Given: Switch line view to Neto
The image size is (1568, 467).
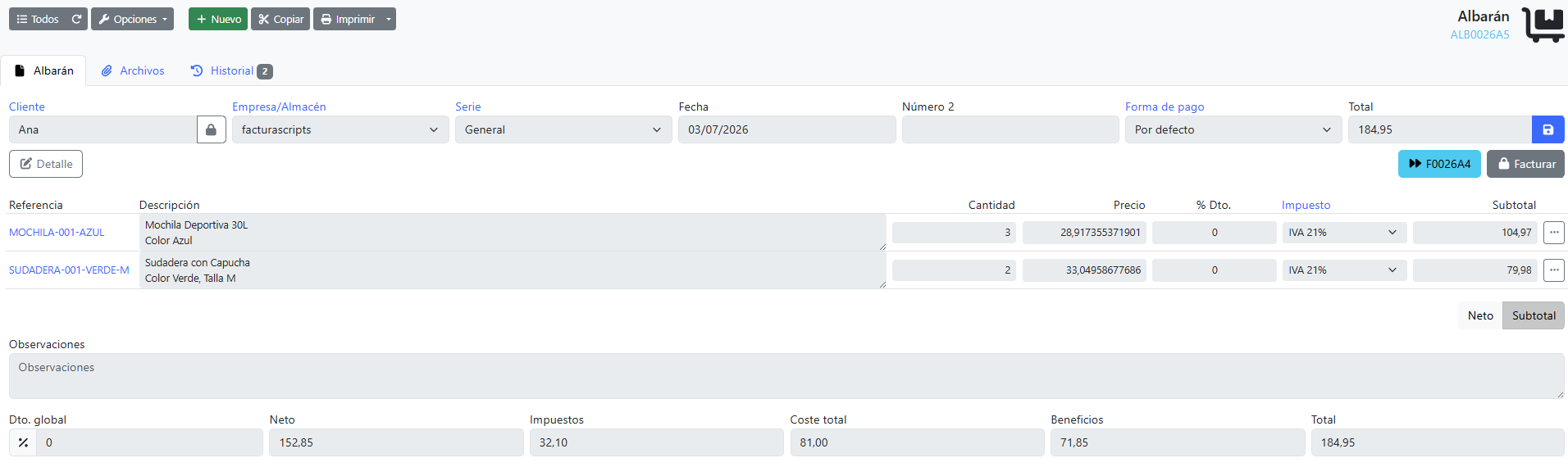Looking at the screenshot, I should pyautogui.click(x=1480, y=315).
